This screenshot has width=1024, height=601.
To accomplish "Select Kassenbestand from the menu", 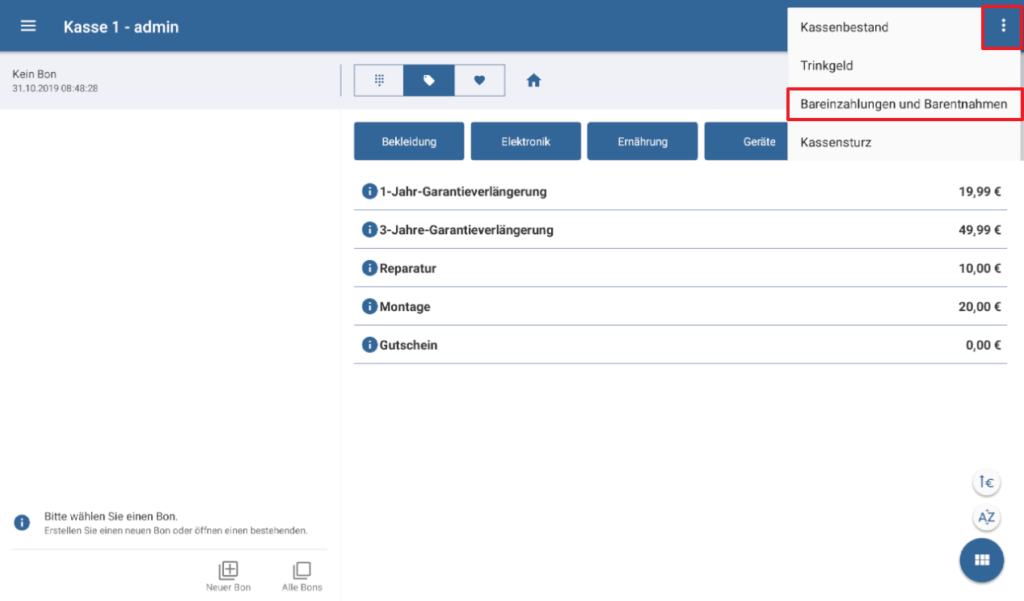I will (x=844, y=27).
